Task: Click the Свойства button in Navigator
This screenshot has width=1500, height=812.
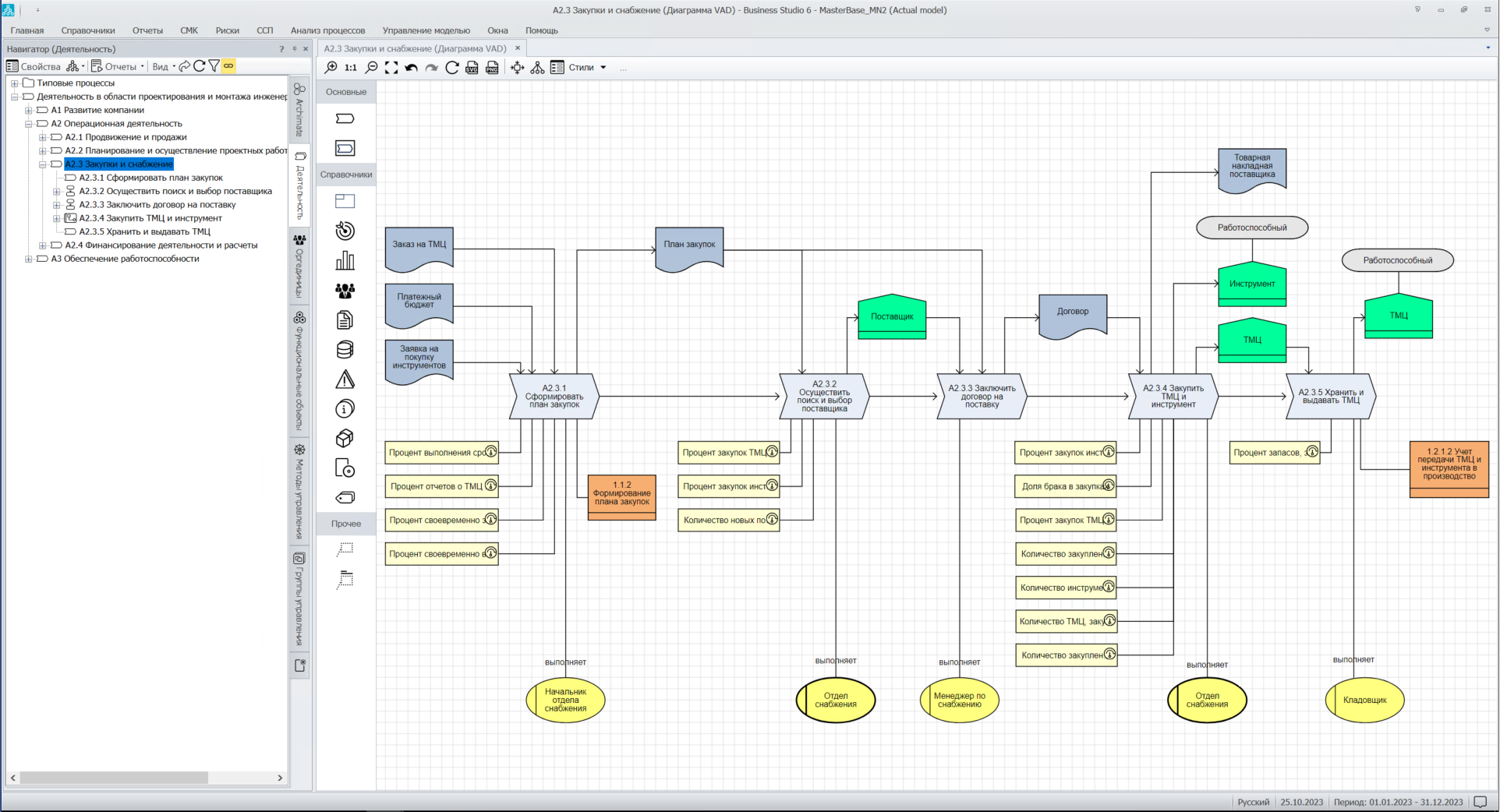Action: 34,66
